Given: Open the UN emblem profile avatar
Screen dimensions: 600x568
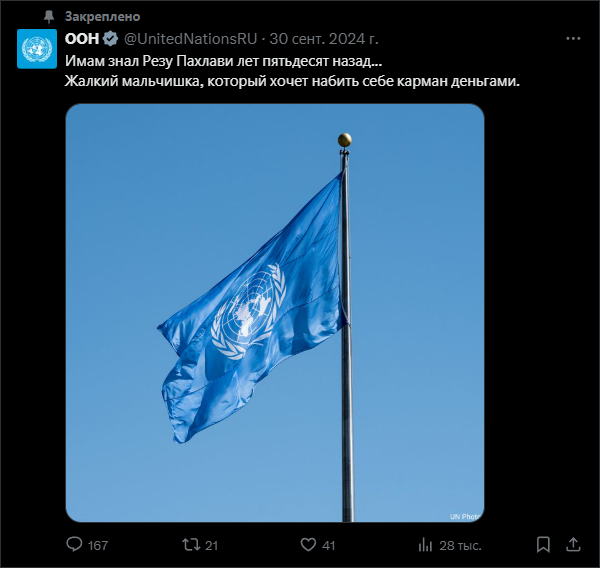Looking at the screenshot, I should (37, 49).
